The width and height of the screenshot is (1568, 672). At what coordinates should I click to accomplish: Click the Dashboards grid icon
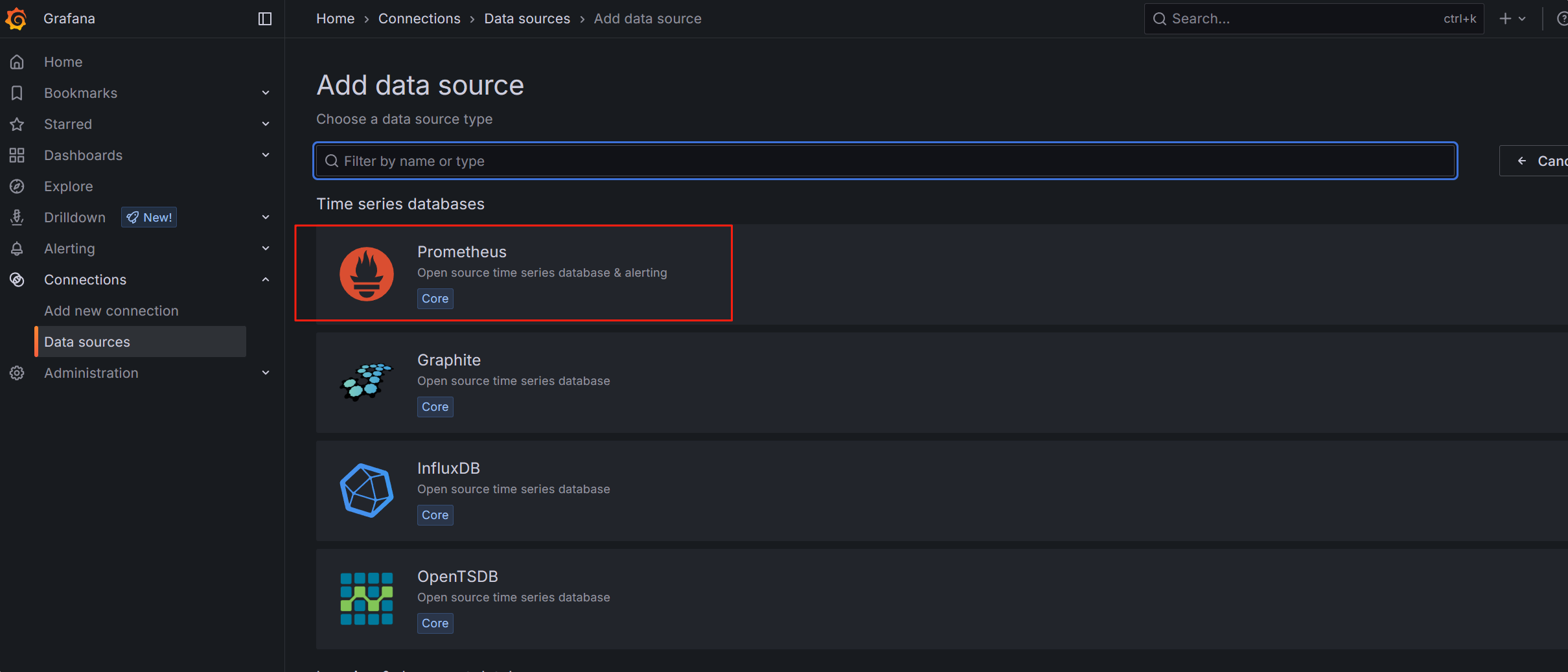[x=17, y=156]
